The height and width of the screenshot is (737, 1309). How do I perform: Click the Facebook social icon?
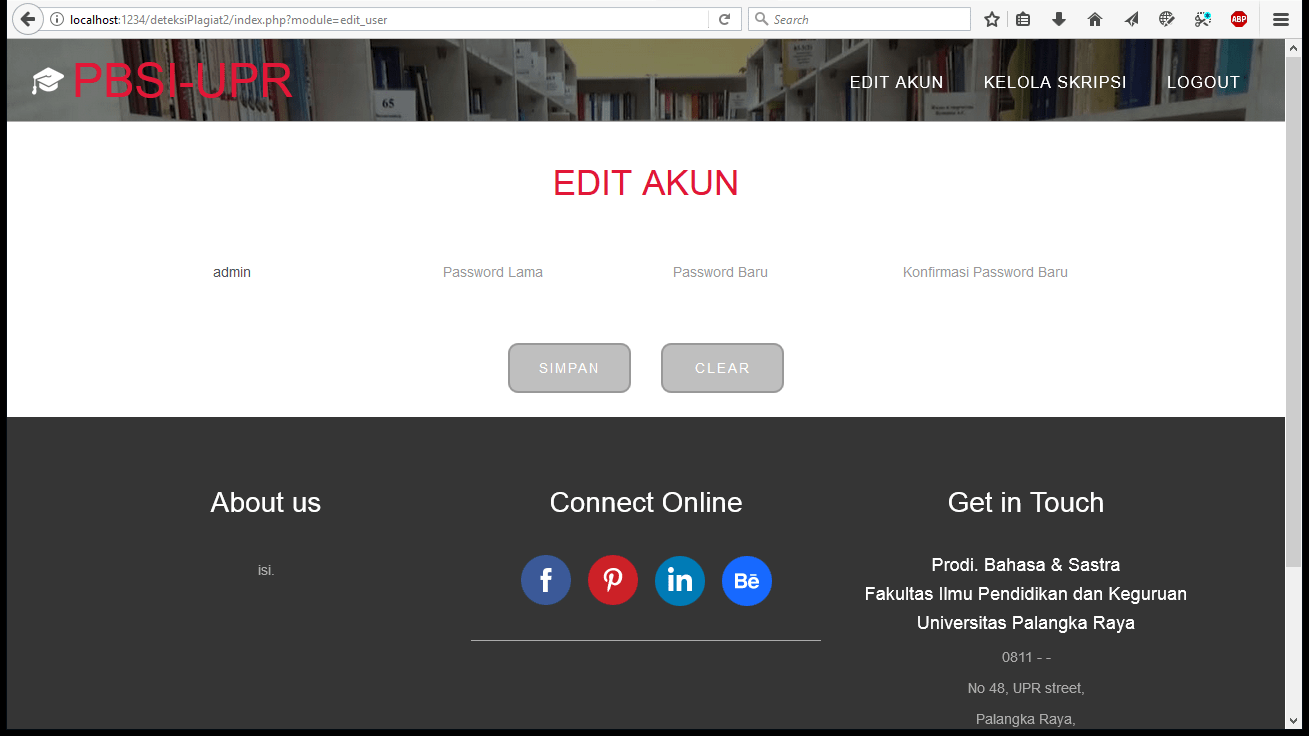point(546,580)
